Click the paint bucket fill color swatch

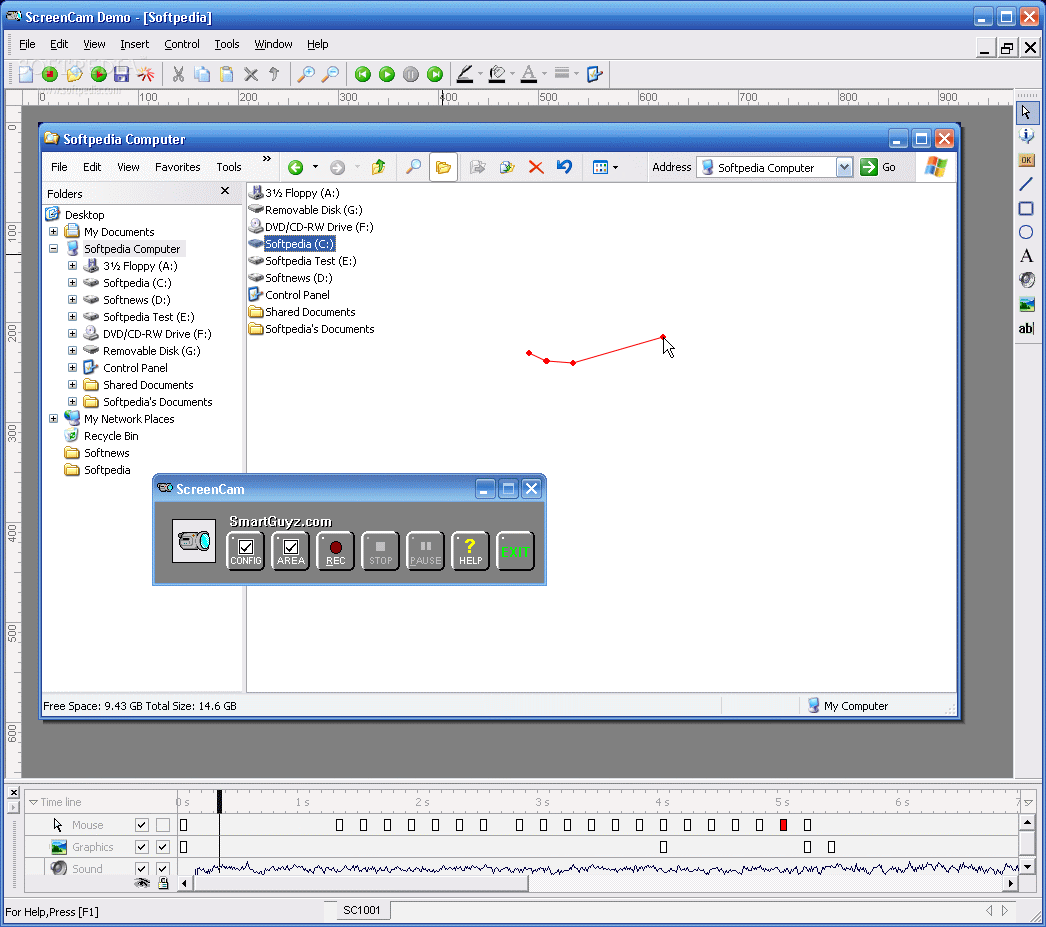click(x=497, y=74)
